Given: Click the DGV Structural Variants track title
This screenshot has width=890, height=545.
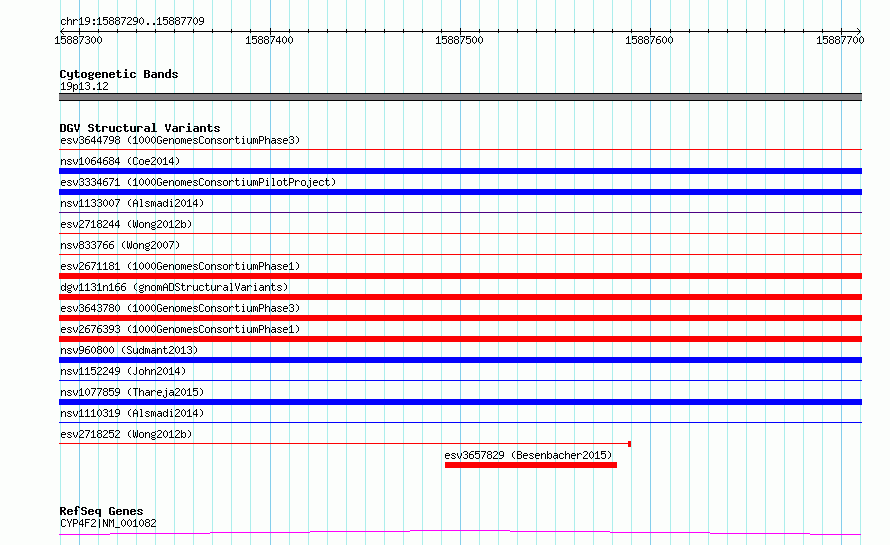Looking at the screenshot, I should tap(140, 128).
